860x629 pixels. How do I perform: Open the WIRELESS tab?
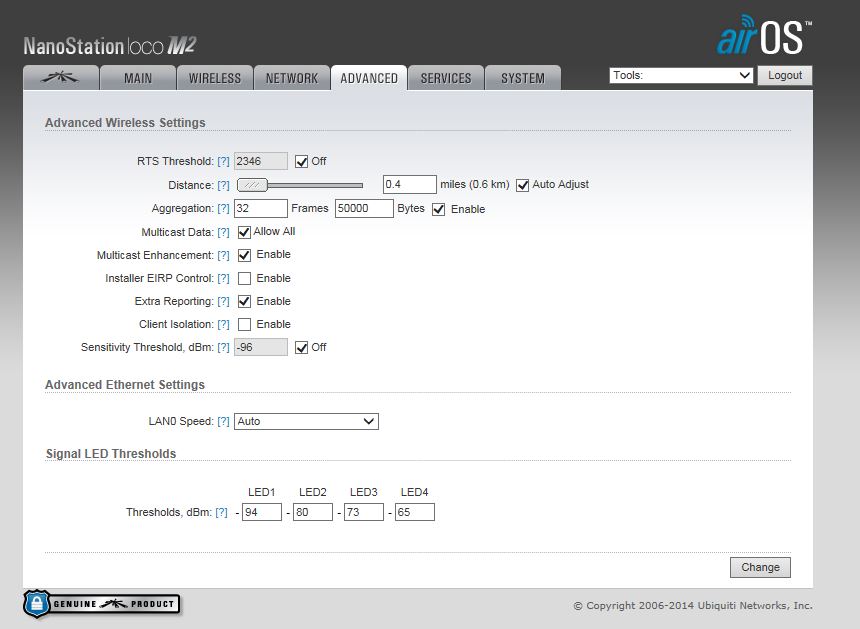[214, 78]
